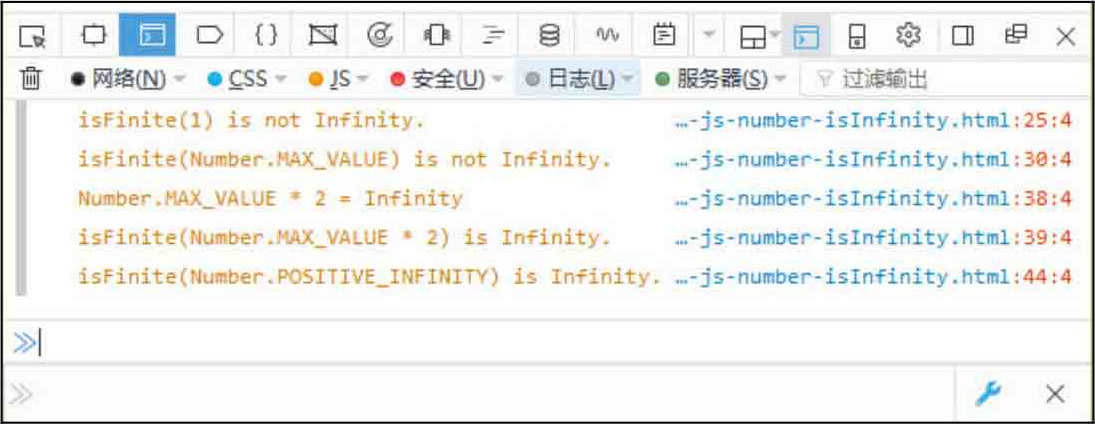Toggle the 服务器(S) server filter
Viewport: 1095px width, 424px height.
[x=712, y=79]
